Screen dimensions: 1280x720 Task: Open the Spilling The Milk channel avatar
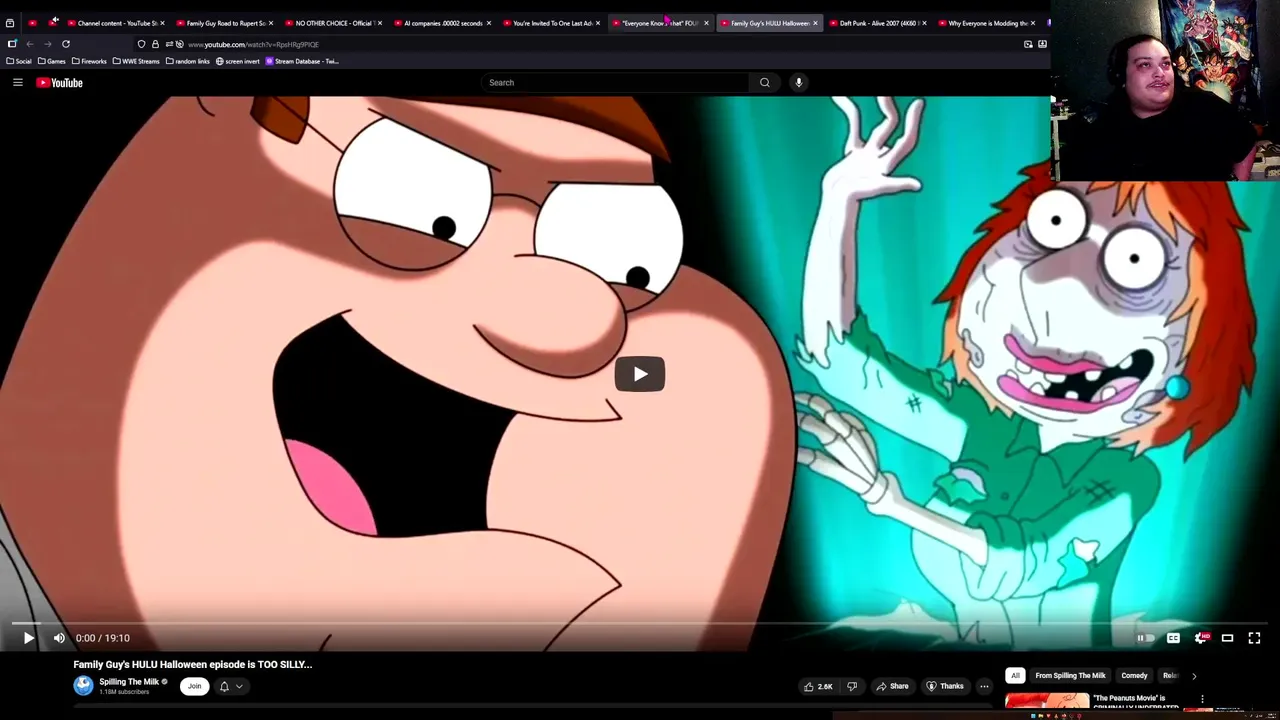pos(83,685)
